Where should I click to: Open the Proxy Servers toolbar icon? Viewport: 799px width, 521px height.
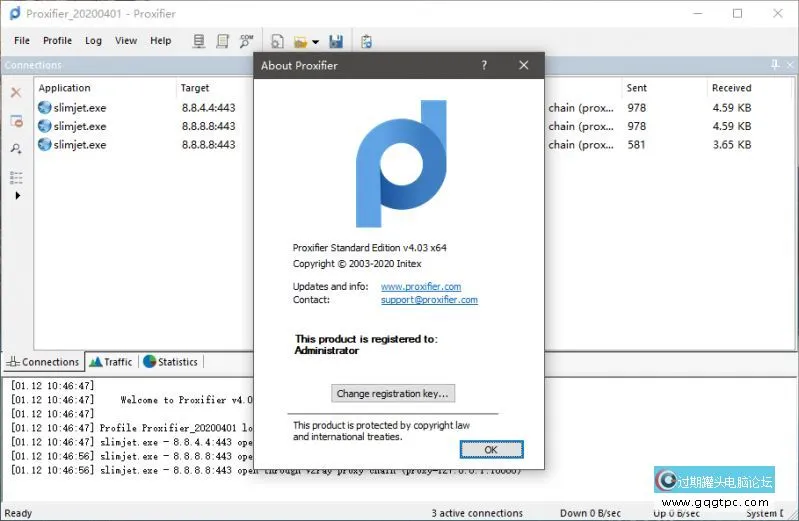click(199, 41)
